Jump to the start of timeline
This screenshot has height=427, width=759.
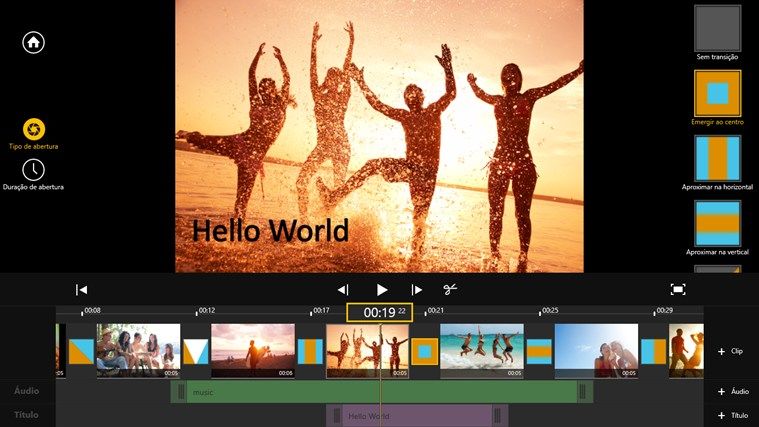coord(81,290)
